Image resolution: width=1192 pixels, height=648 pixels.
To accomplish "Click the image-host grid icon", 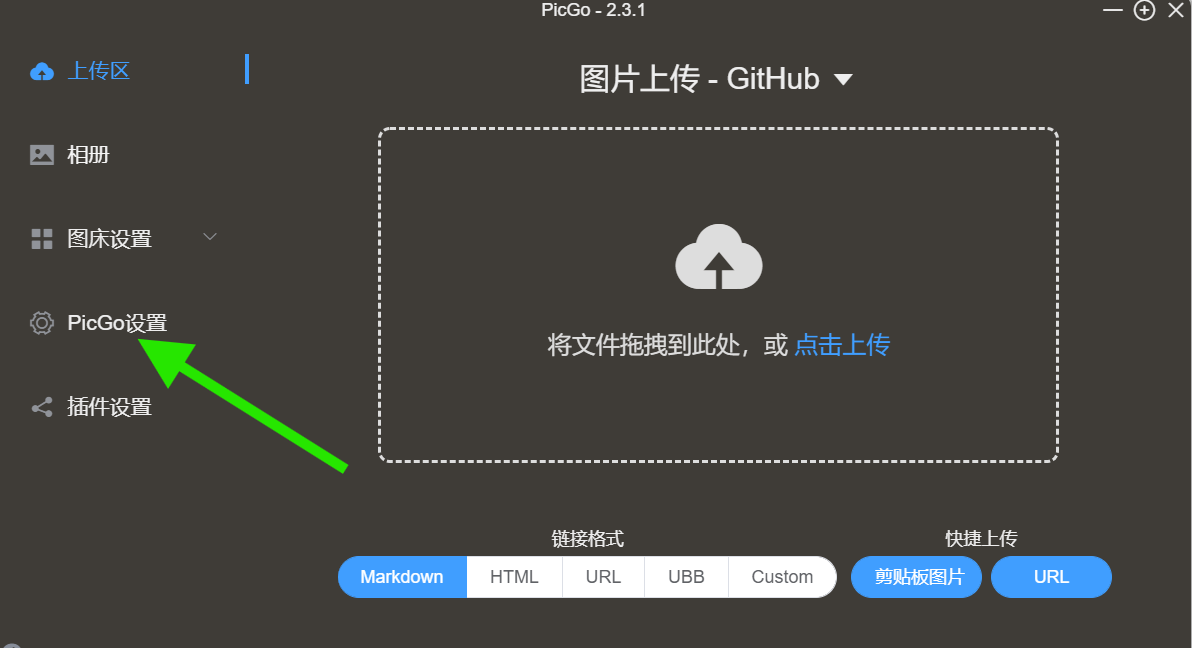I will pos(42,239).
